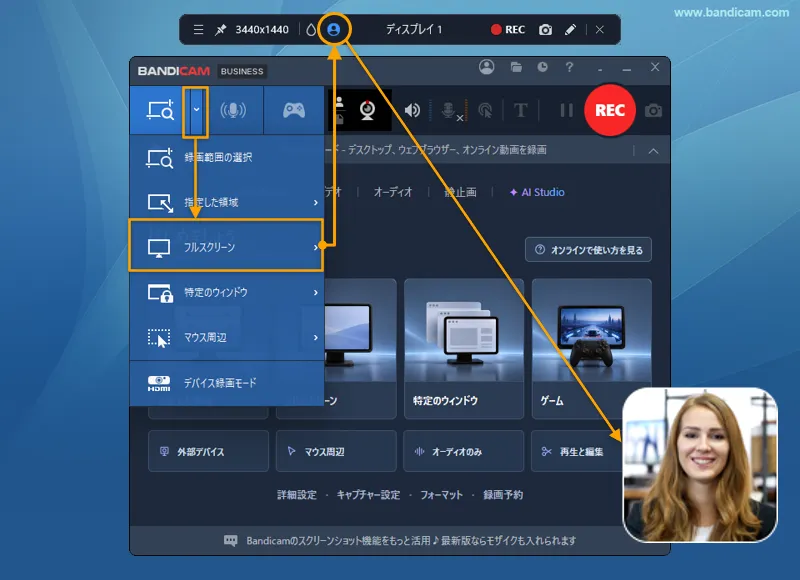The image size is (800, 580).
Task: Click the 3440x1440 resolution label
Action: (262, 30)
